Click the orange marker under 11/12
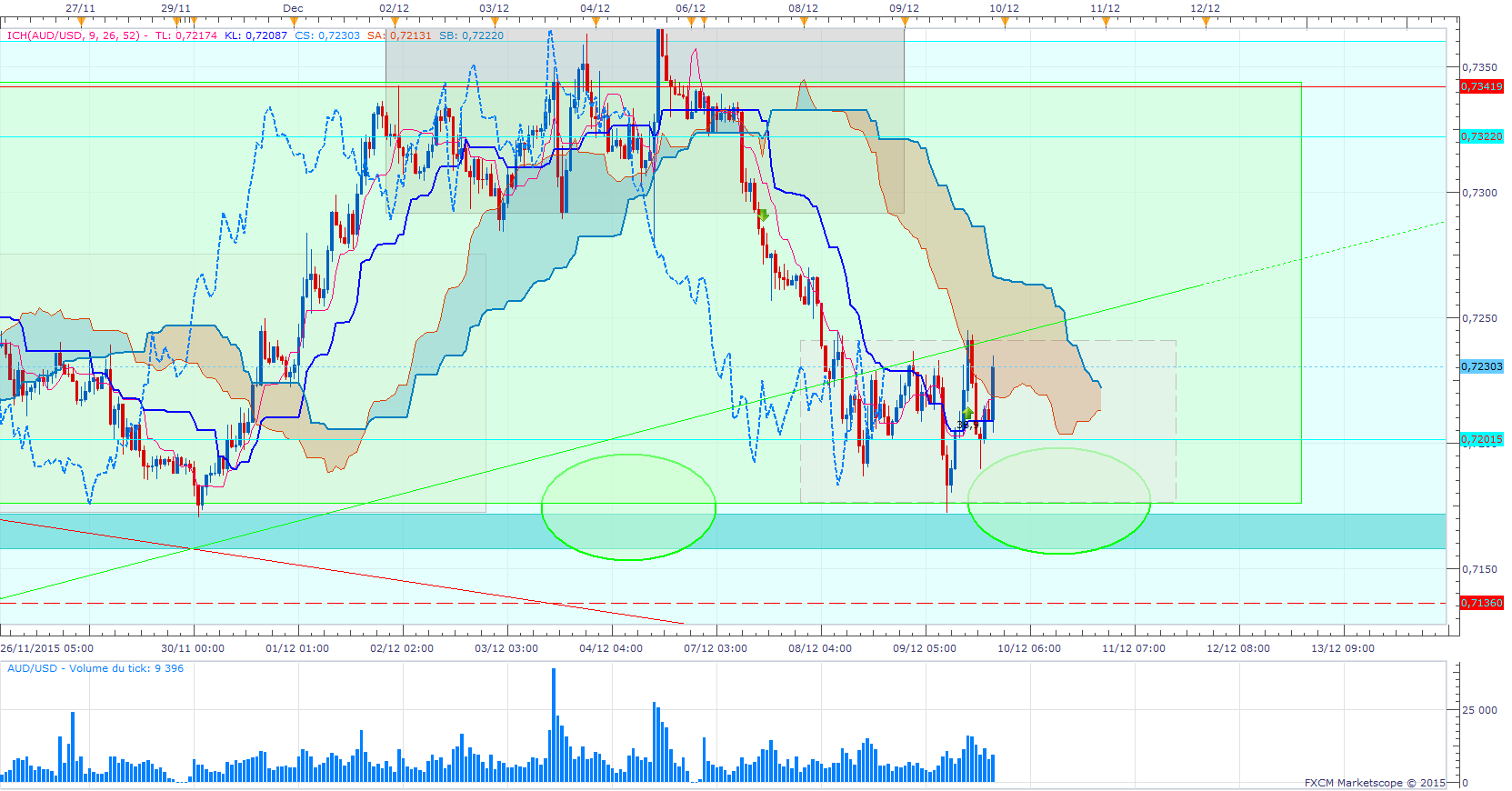This screenshot has height=791, width=1512. coord(1106,22)
